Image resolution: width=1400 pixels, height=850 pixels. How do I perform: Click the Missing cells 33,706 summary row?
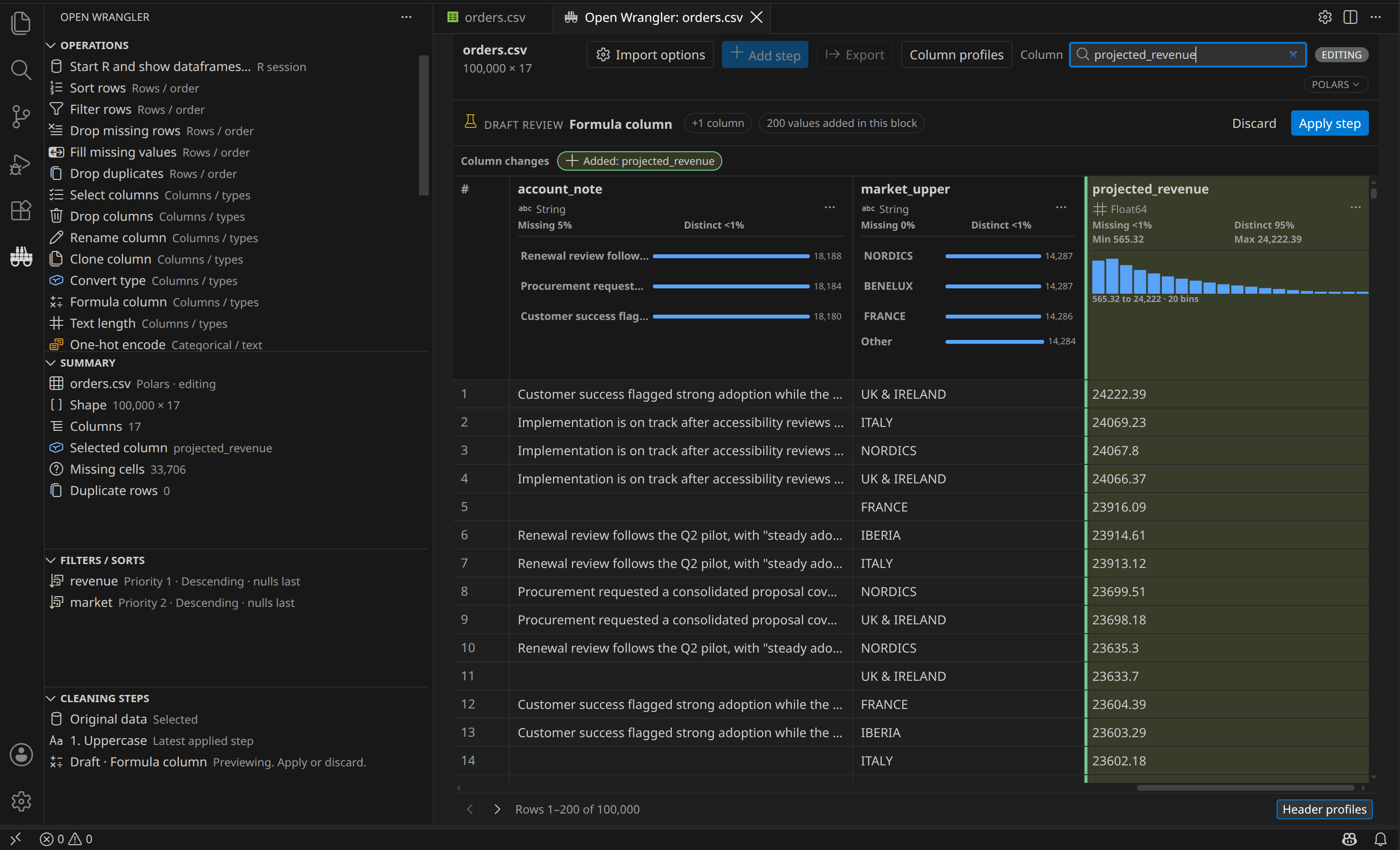pyautogui.click(x=236, y=469)
